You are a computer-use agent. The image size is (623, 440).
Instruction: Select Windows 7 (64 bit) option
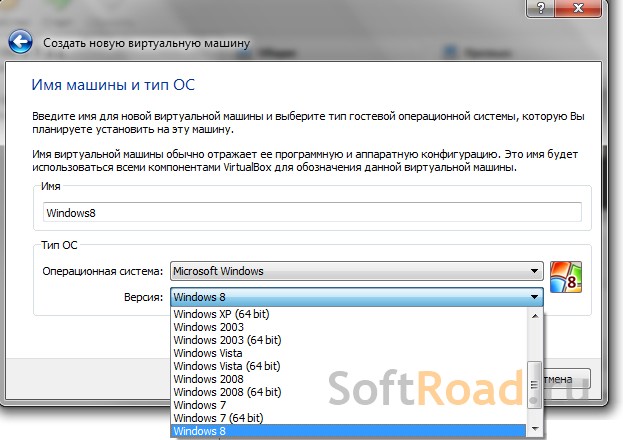point(349,418)
